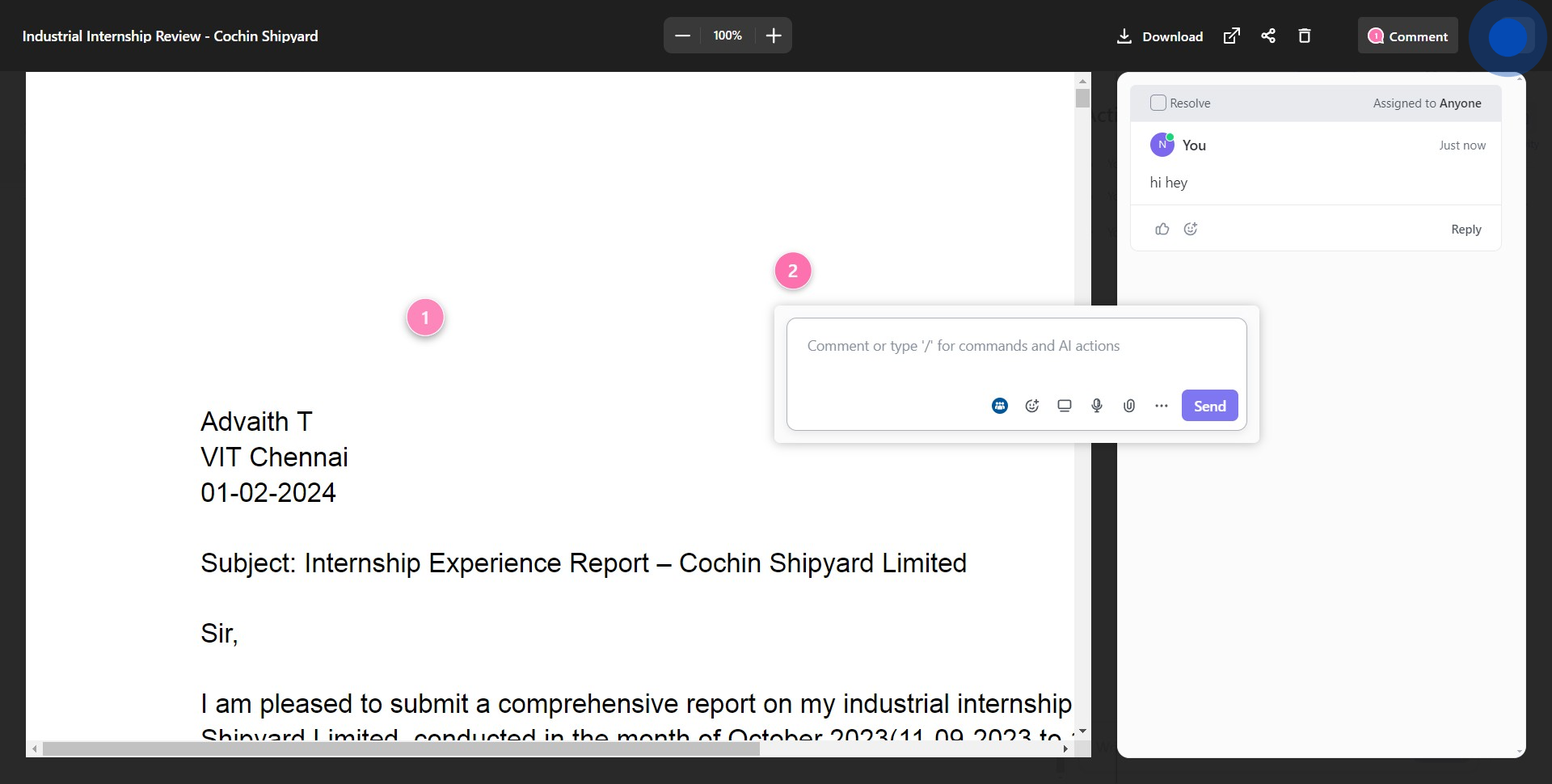The image size is (1552, 784).
Task: Record a voice comment with microphone
Action: coord(1097,406)
